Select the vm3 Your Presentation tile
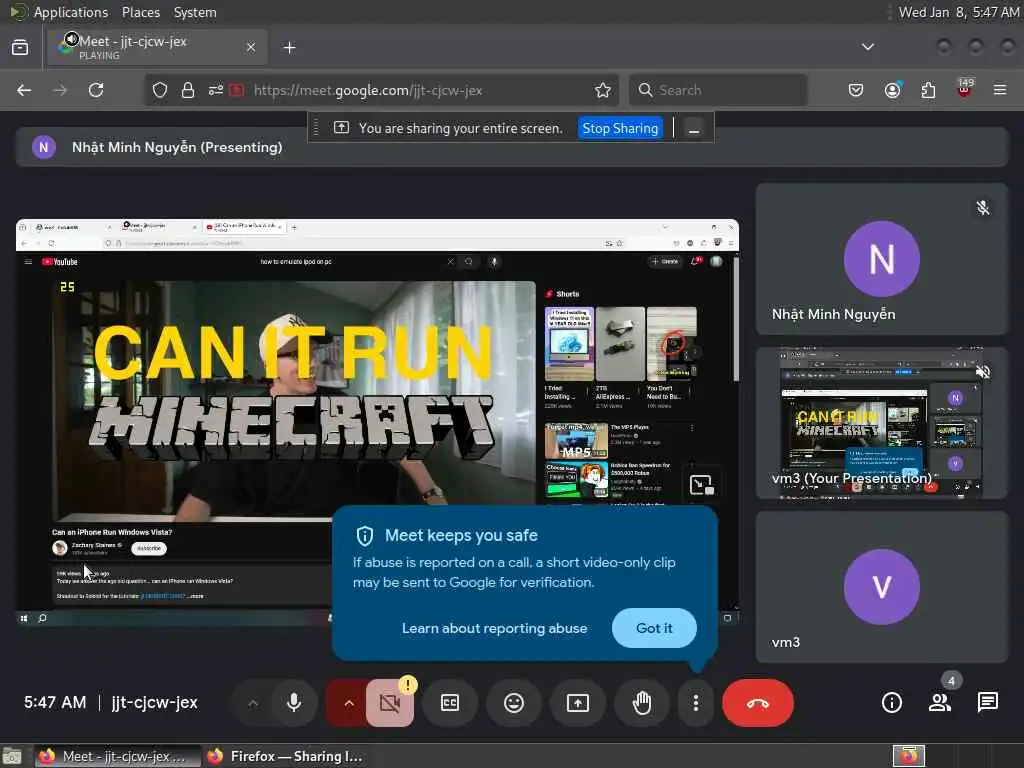 [882, 423]
